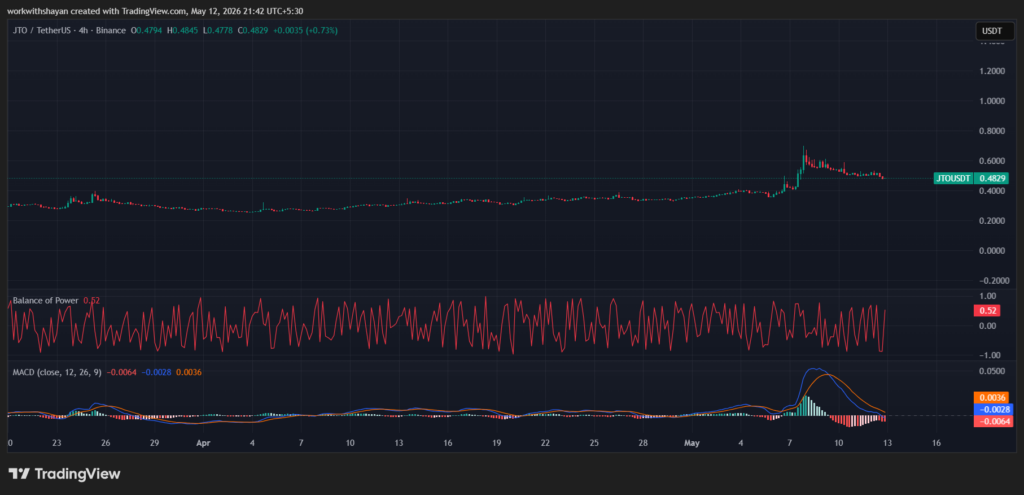Image resolution: width=1024 pixels, height=495 pixels.
Task: Click the 19 date label on time axis
Action: click(496, 443)
